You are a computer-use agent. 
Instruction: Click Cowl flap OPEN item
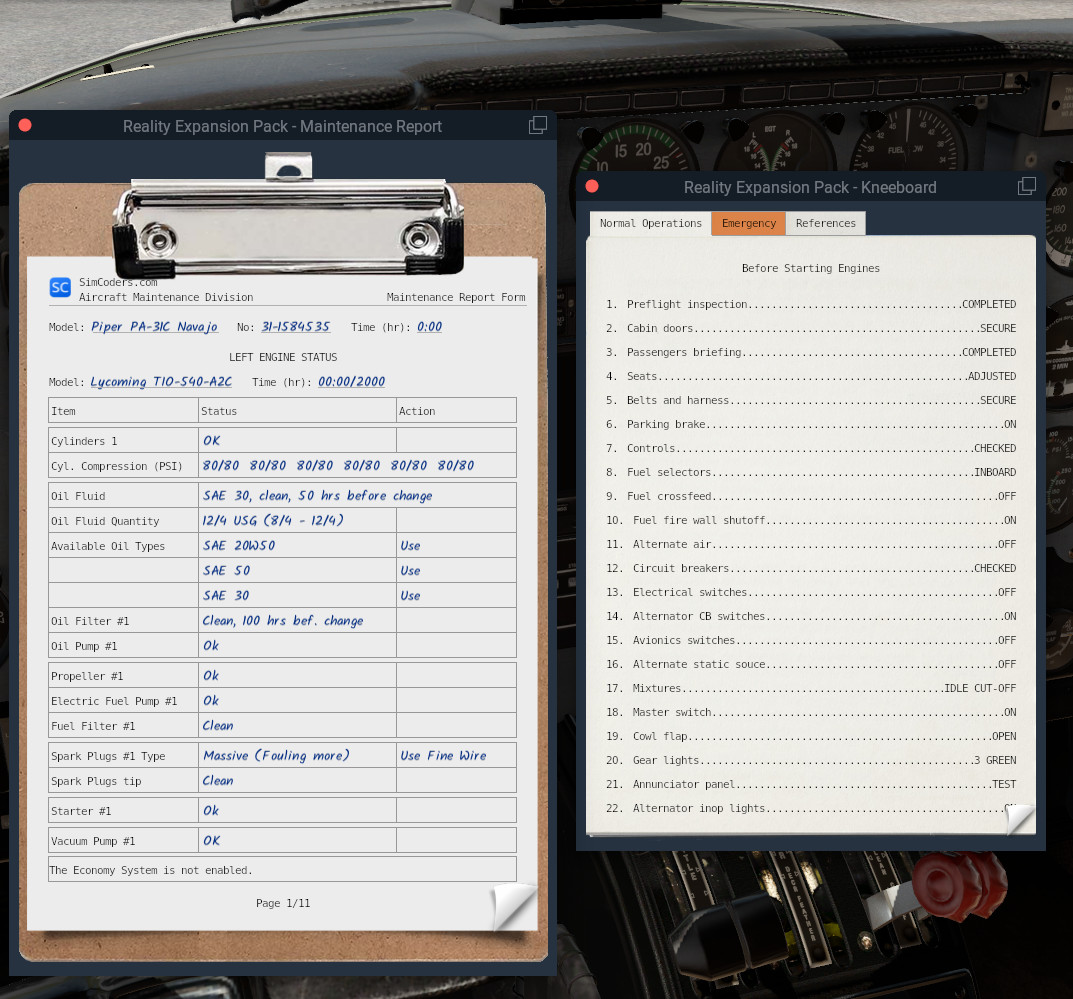pyautogui.click(x=811, y=736)
